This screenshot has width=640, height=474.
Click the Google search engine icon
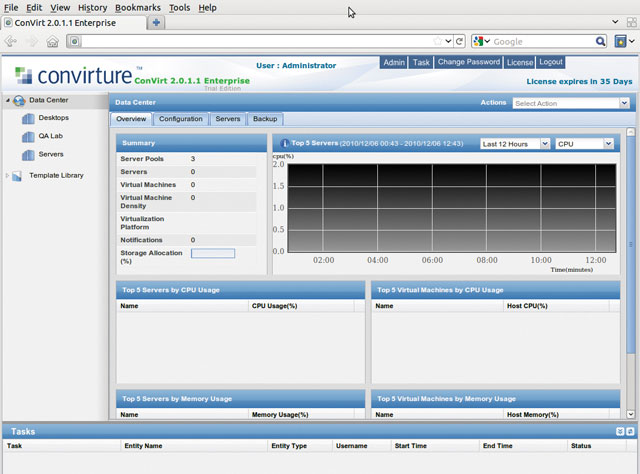click(478, 41)
